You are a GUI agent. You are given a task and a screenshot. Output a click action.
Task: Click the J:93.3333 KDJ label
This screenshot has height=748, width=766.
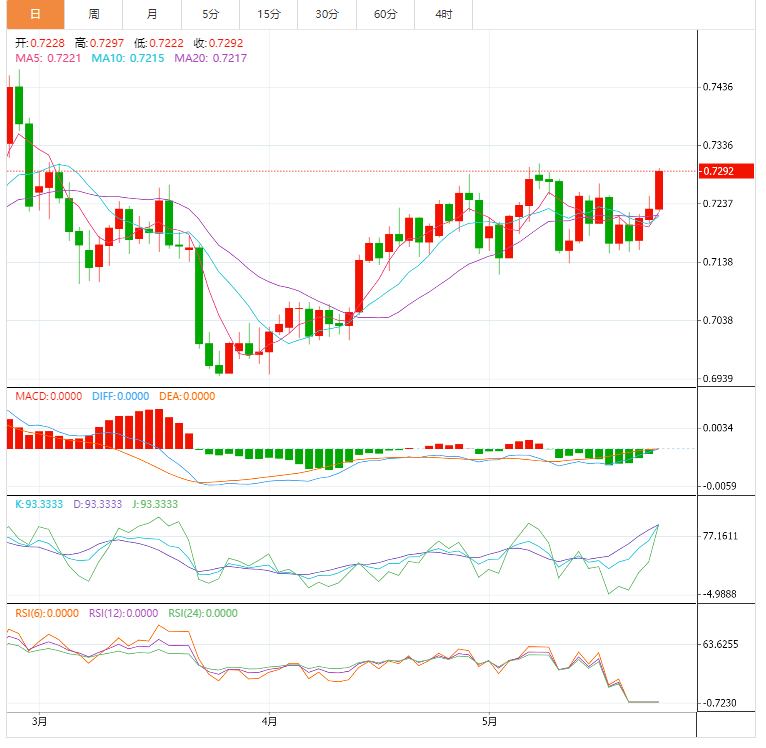click(155, 504)
